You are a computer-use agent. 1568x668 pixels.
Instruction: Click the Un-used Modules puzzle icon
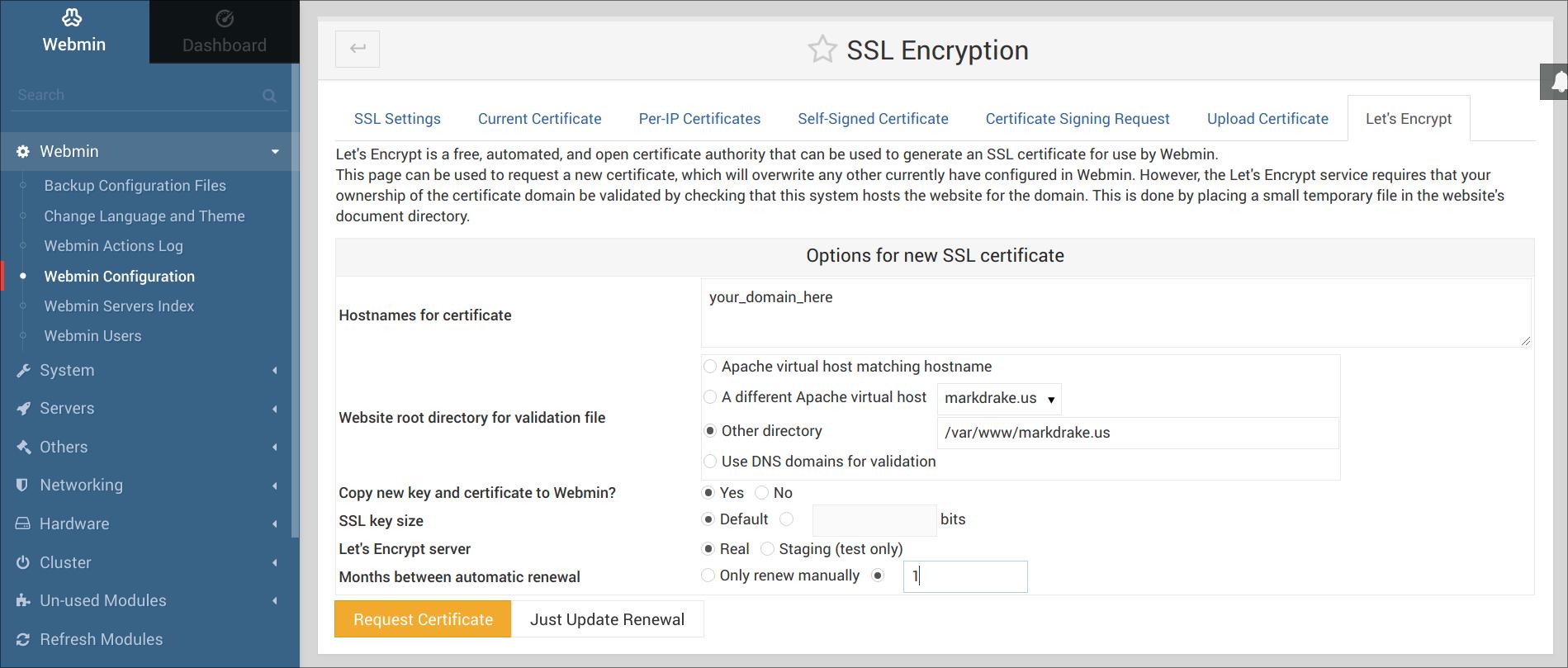click(23, 601)
